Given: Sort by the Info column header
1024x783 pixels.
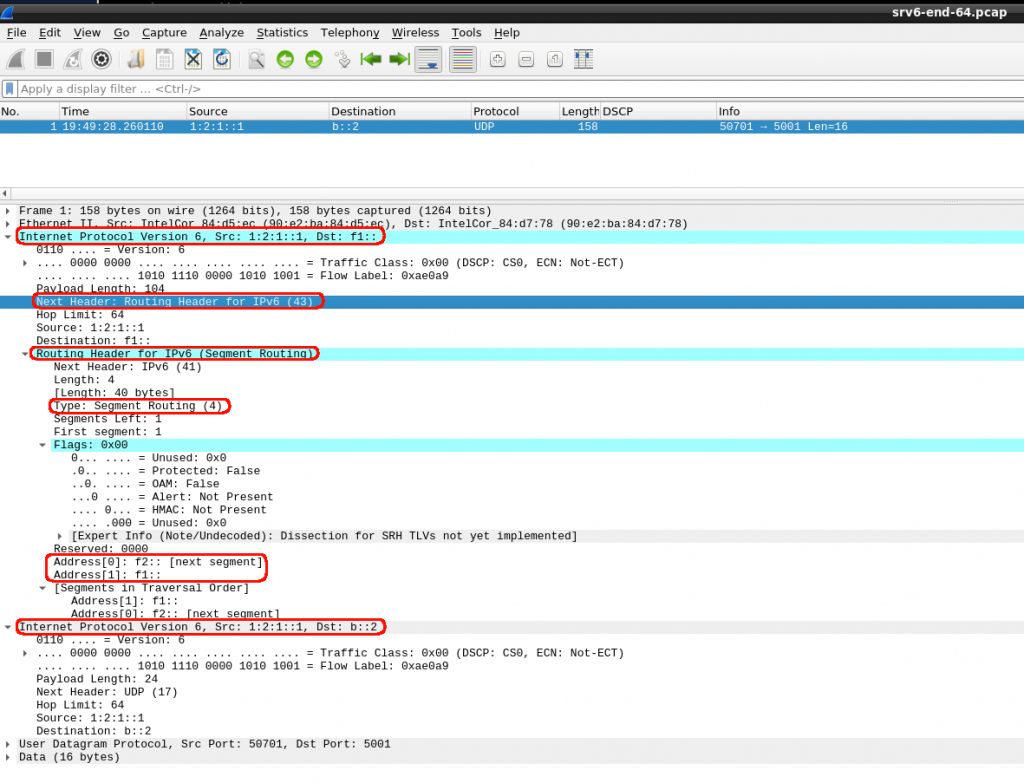Looking at the screenshot, I should (869, 111).
